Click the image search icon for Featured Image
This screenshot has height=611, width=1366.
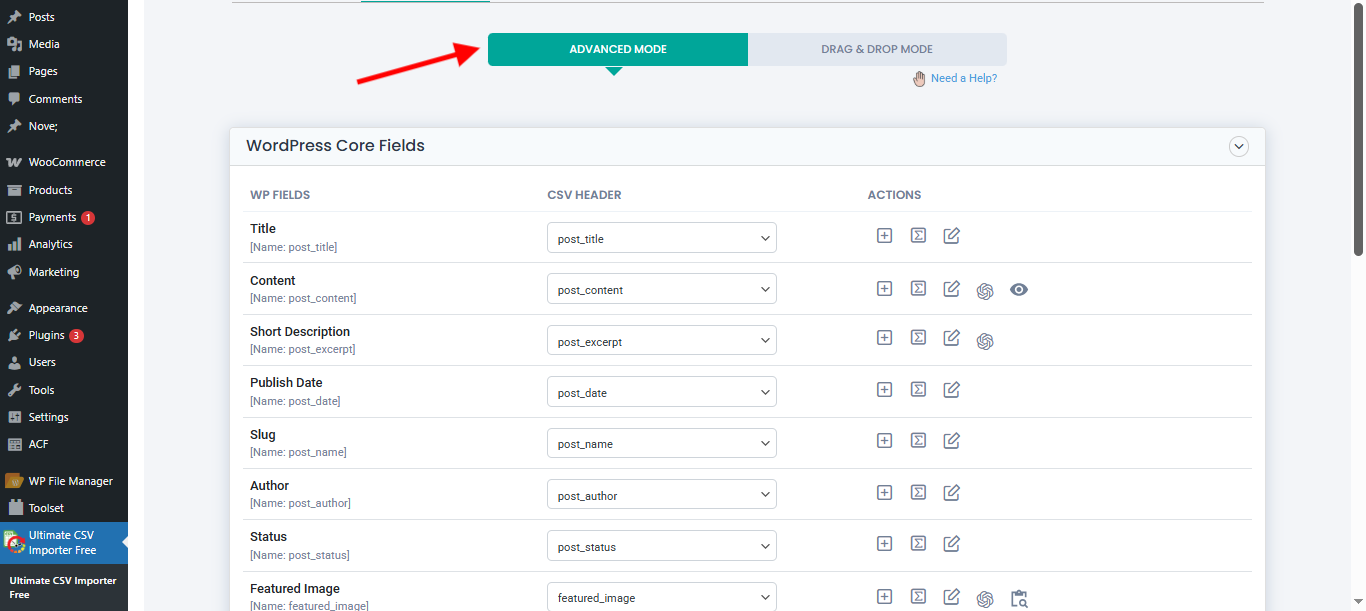(1019, 597)
